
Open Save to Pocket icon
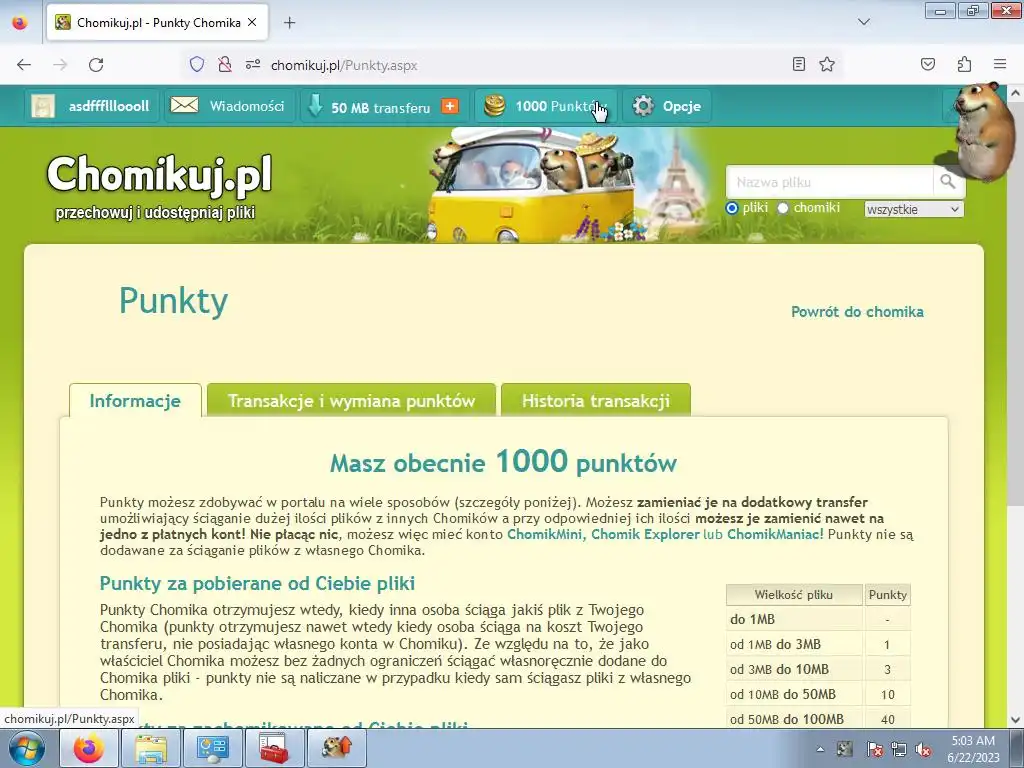(x=927, y=64)
